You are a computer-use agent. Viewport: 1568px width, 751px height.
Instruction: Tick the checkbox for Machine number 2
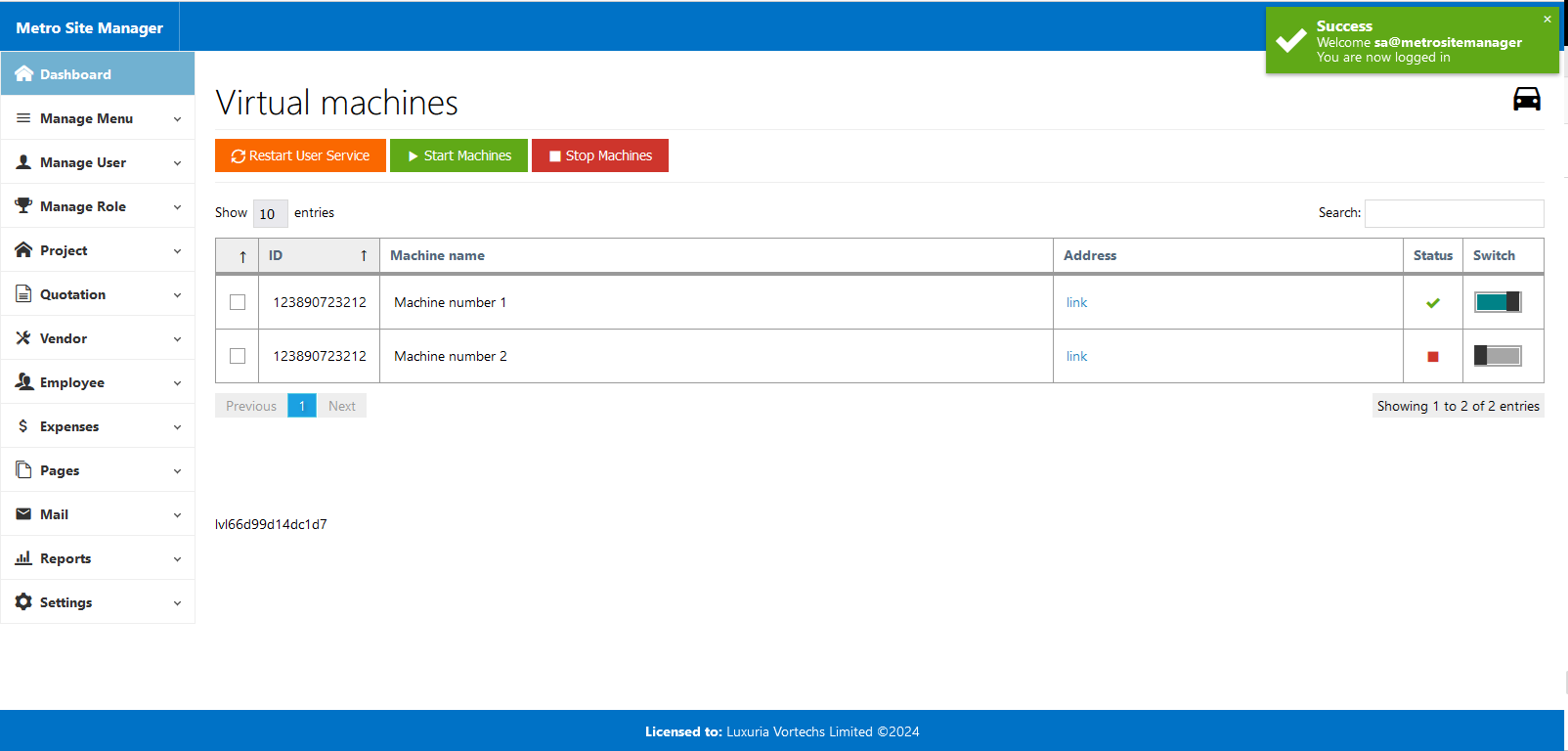(x=238, y=356)
